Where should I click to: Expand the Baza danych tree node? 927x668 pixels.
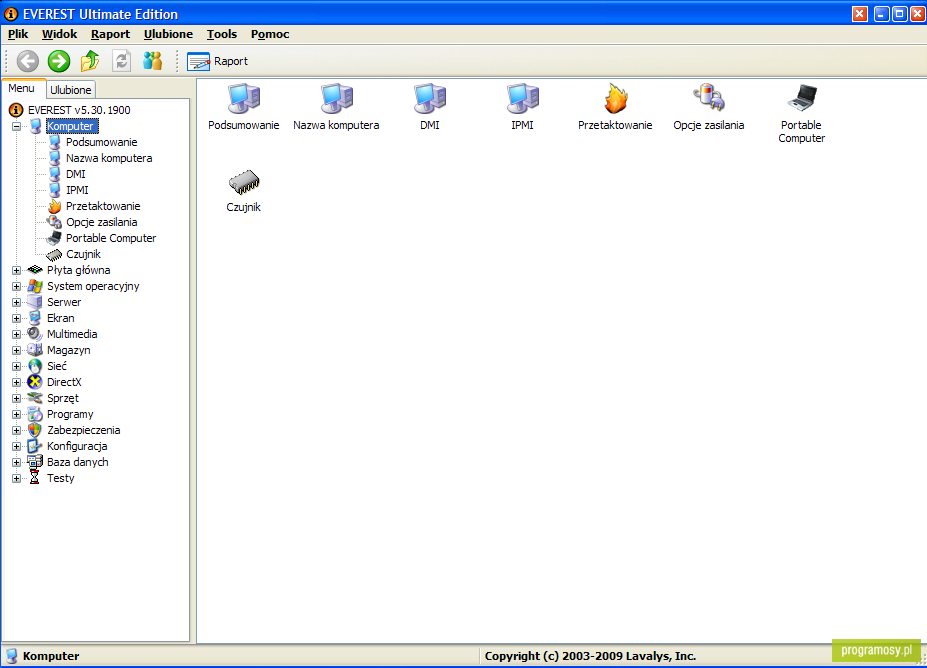[x=17, y=462]
